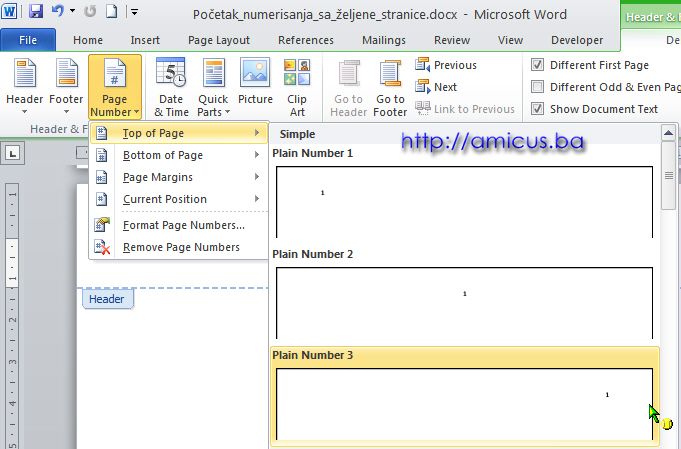This screenshot has width=681, height=449.
Task: Select Plain Number 2 thumbnail
Action: point(464,303)
